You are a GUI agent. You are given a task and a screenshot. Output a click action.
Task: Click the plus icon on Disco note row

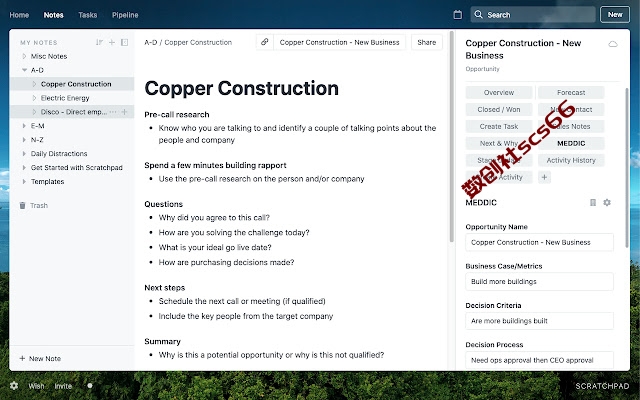(x=124, y=112)
